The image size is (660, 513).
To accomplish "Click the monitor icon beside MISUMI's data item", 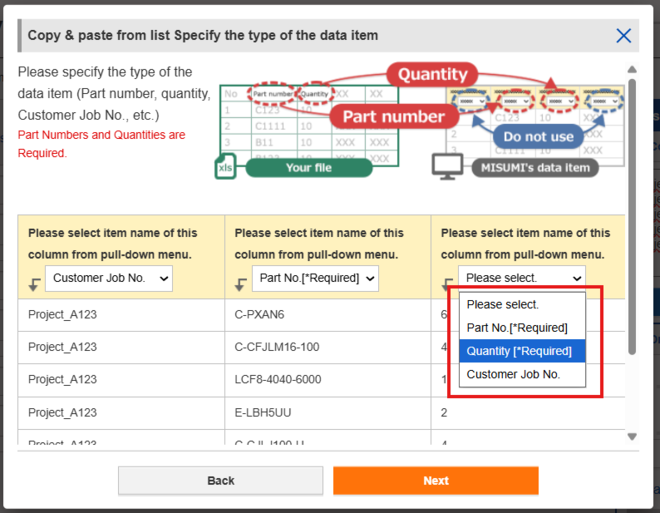I will tap(447, 167).
